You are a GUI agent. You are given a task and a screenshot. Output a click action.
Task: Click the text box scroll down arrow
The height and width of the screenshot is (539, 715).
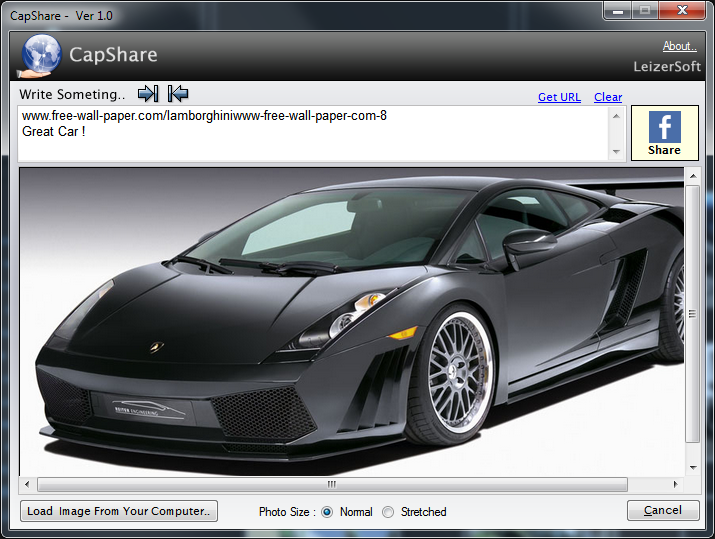616,151
